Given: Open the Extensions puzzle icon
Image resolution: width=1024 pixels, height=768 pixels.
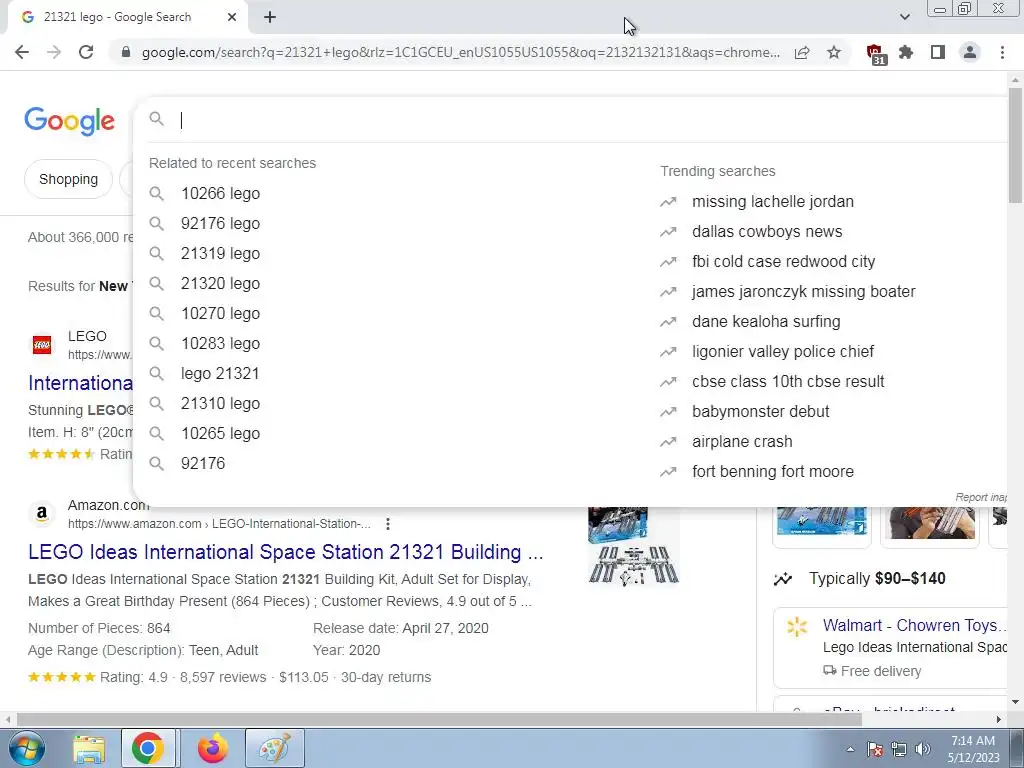Looking at the screenshot, I should pyautogui.click(x=906, y=52).
